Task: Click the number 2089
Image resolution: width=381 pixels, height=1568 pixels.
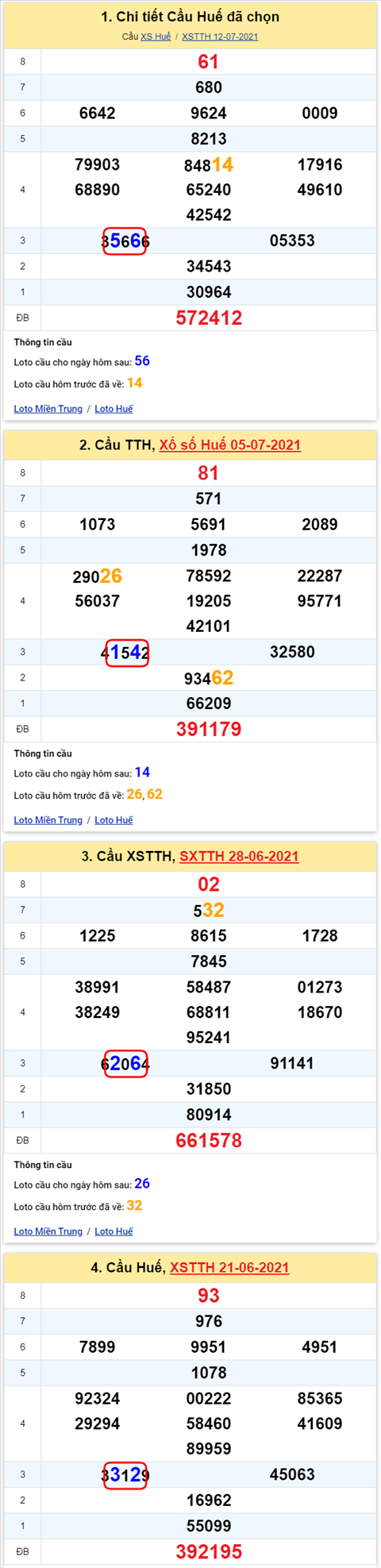Action: (x=320, y=525)
